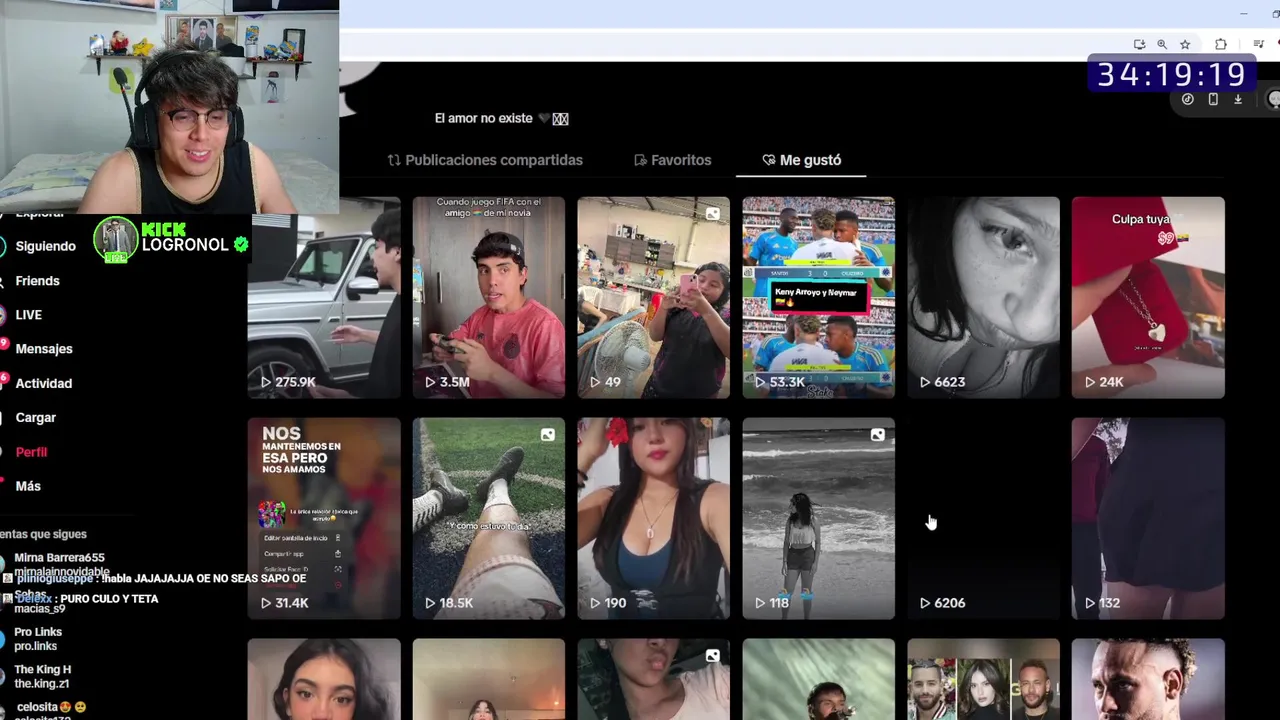The height and width of the screenshot is (720, 1280).
Task: Open the beach photo post with 118 views
Action: point(819,518)
